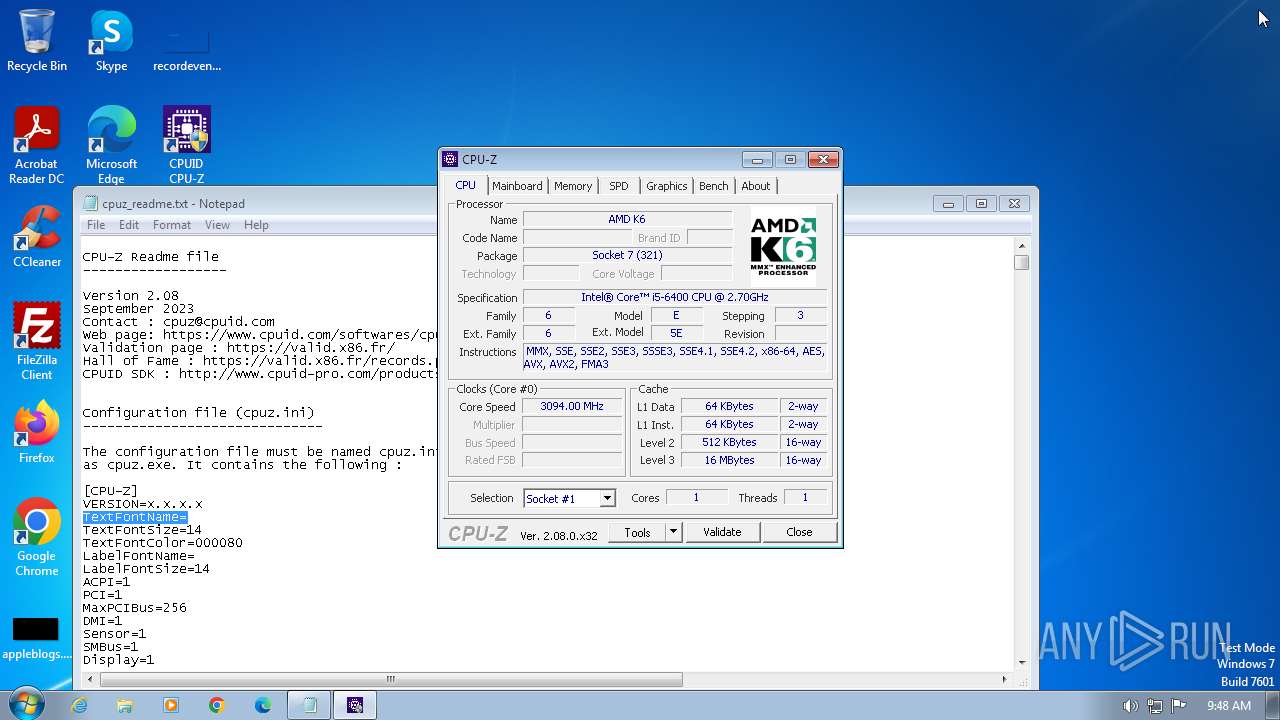Click the highlighted TextFontName= line
This screenshot has width=1280, height=720.
point(135,517)
